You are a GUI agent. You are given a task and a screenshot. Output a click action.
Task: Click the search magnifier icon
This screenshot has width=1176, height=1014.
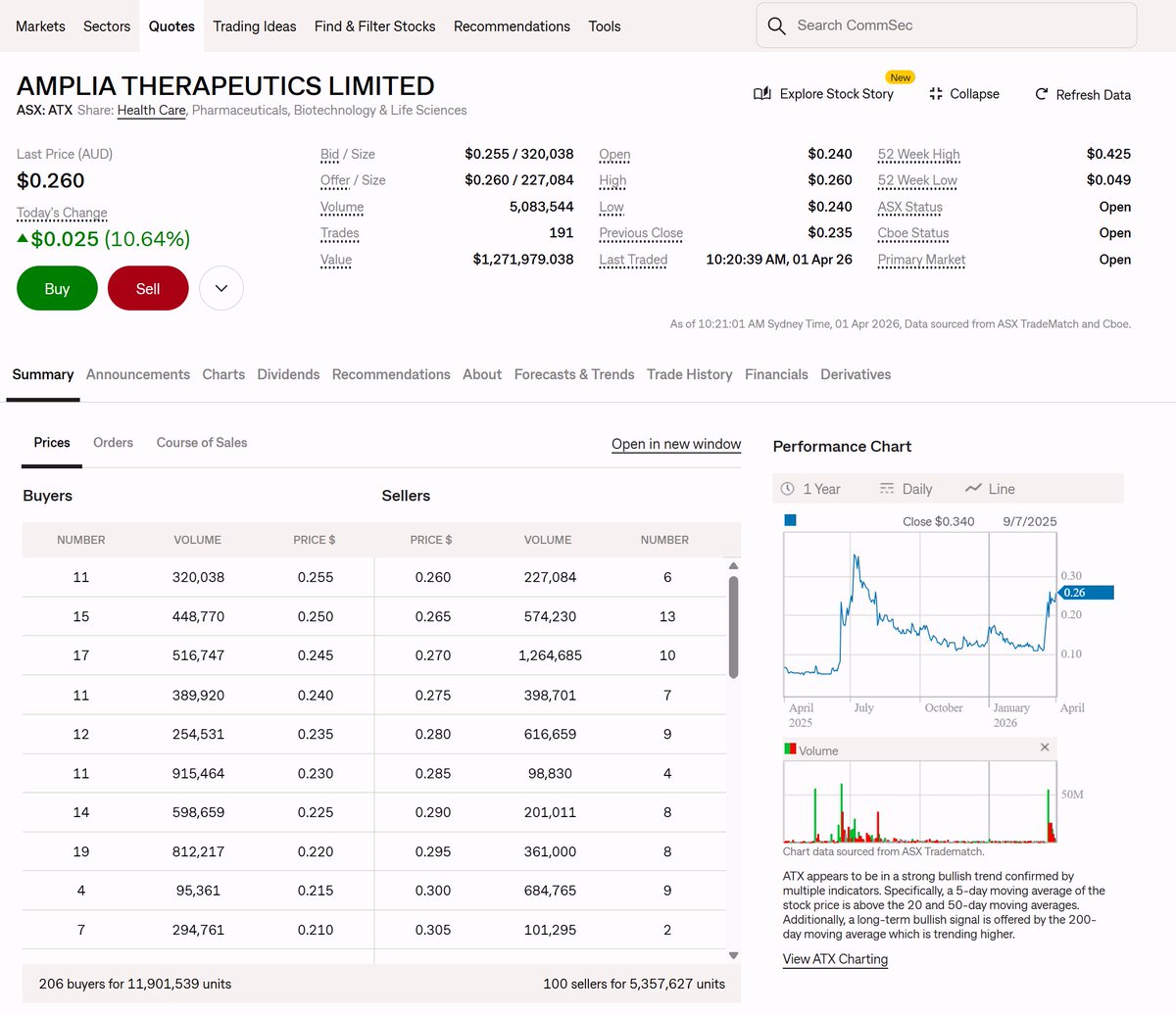click(776, 25)
